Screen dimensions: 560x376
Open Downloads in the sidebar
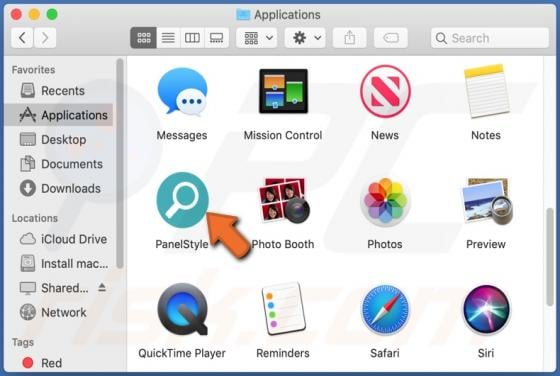click(59, 188)
